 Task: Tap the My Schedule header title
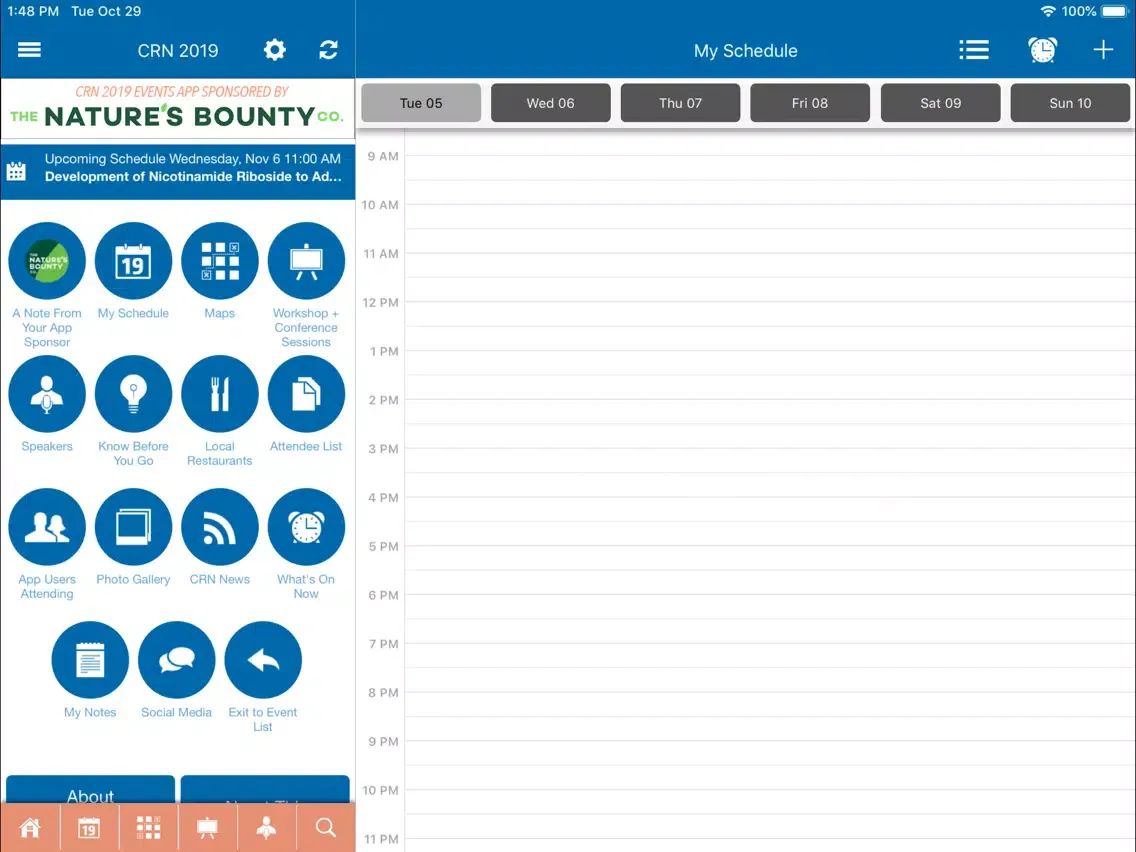tap(746, 51)
